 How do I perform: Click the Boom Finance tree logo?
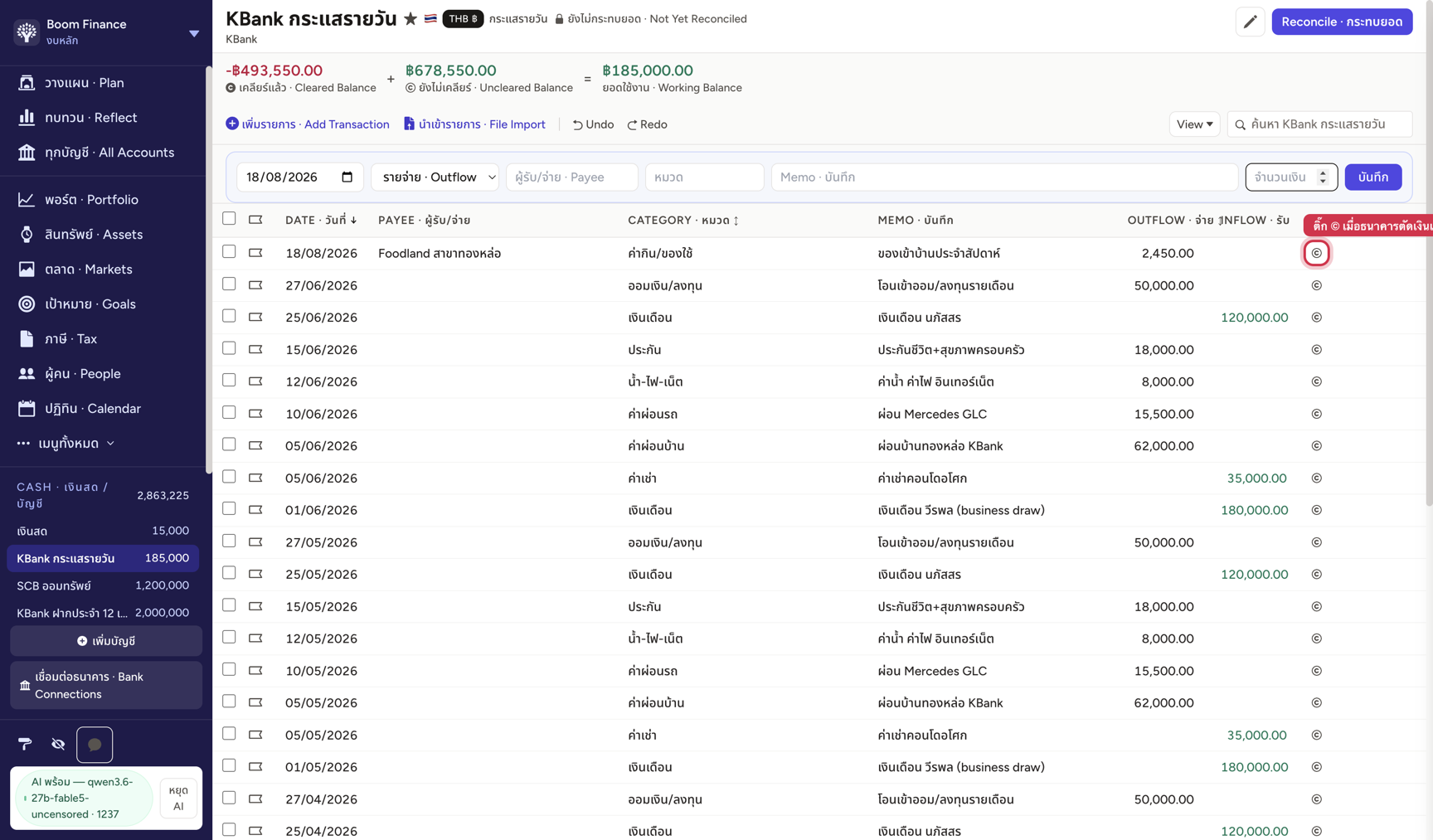27,32
